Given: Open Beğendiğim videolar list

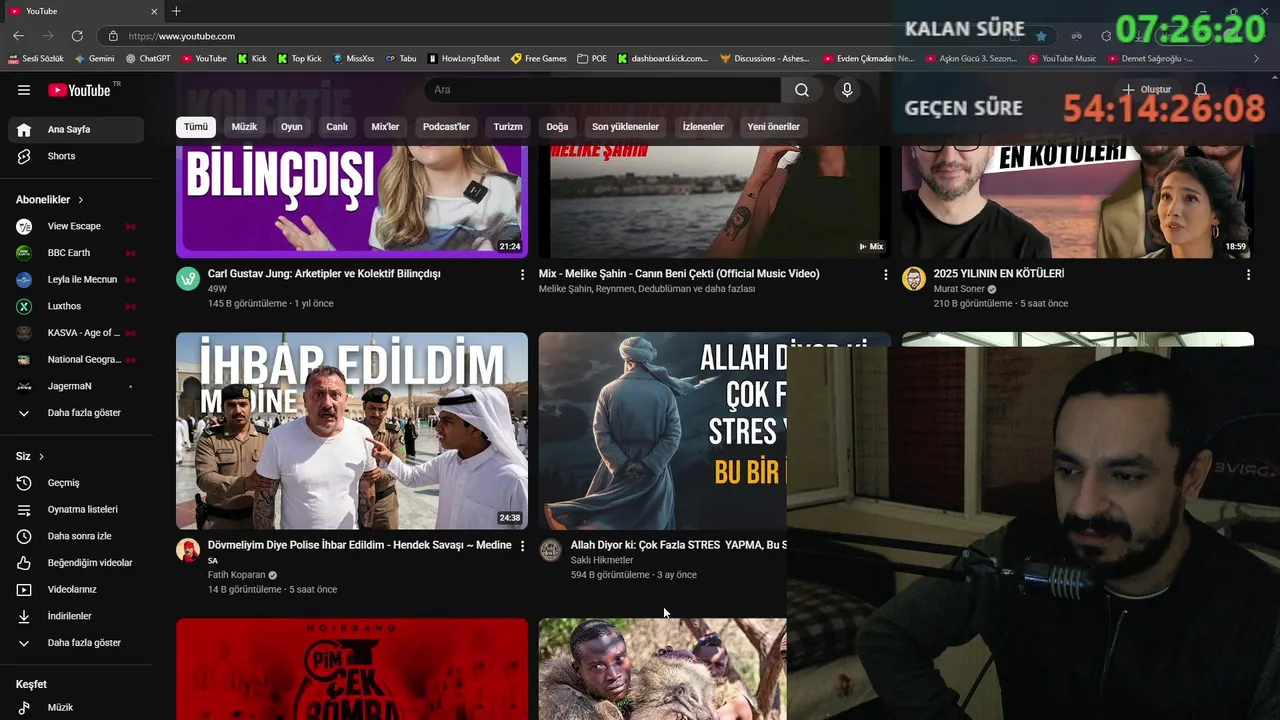Looking at the screenshot, I should pos(76,563).
